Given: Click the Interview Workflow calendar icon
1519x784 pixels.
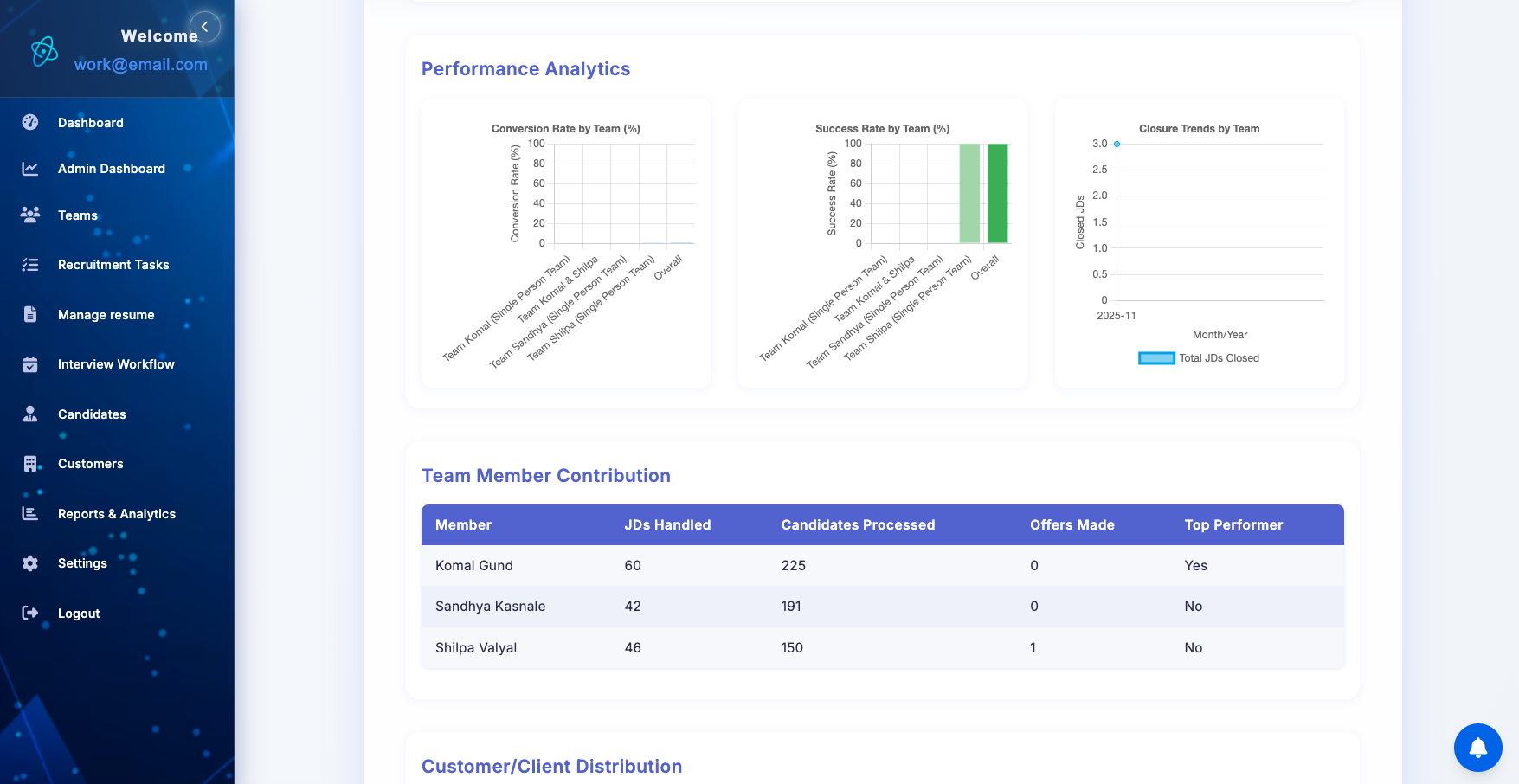Looking at the screenshot, I should coord(30,364).
